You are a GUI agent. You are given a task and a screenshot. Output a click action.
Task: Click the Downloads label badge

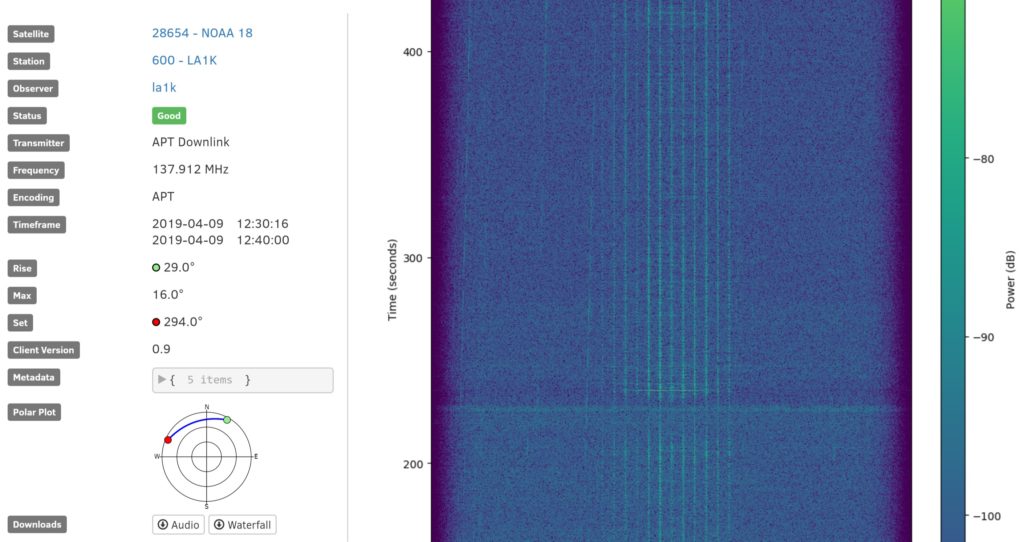(36, 525)
